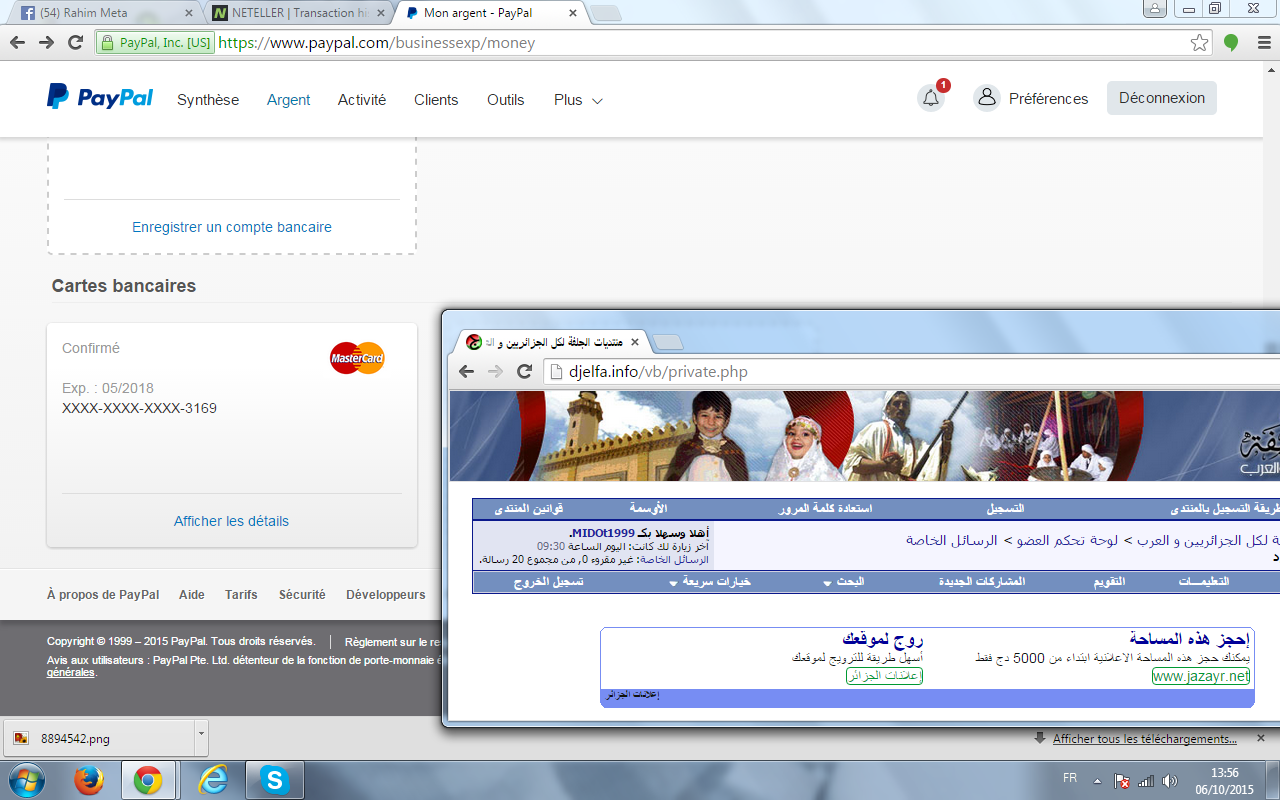Expand the خيارات سريعة dropdown in the forum
The width and height of the screenshot is (1280, 800).
(710, 581)
